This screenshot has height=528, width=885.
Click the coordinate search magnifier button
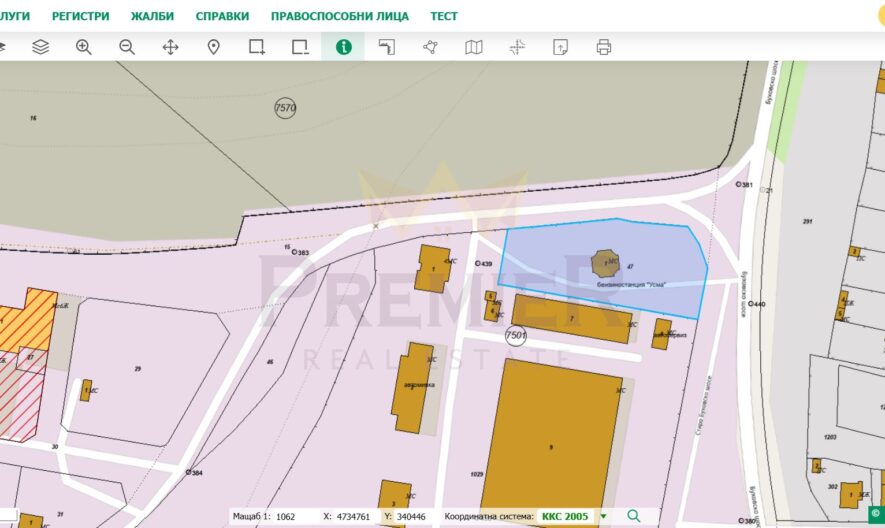(633, 516)
